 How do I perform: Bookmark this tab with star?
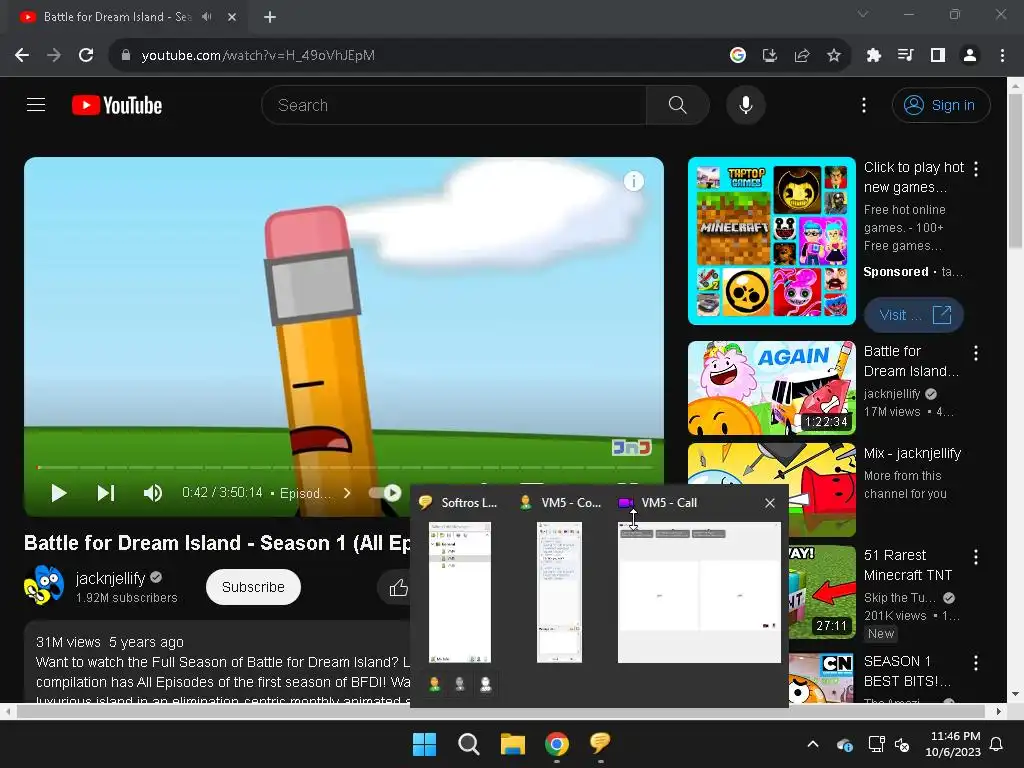(x=834, y=56)
